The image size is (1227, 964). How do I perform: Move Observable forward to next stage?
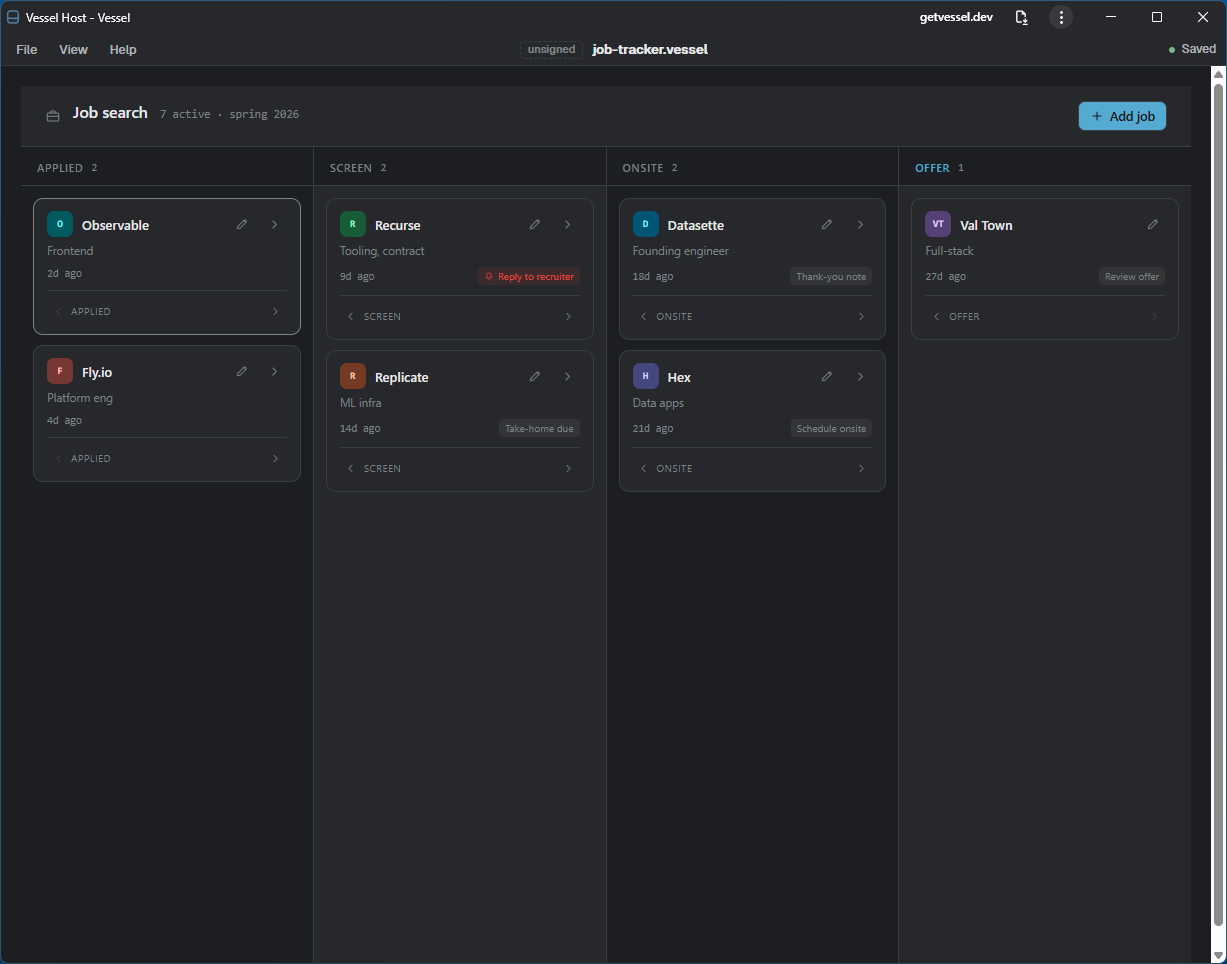point(276,312)
